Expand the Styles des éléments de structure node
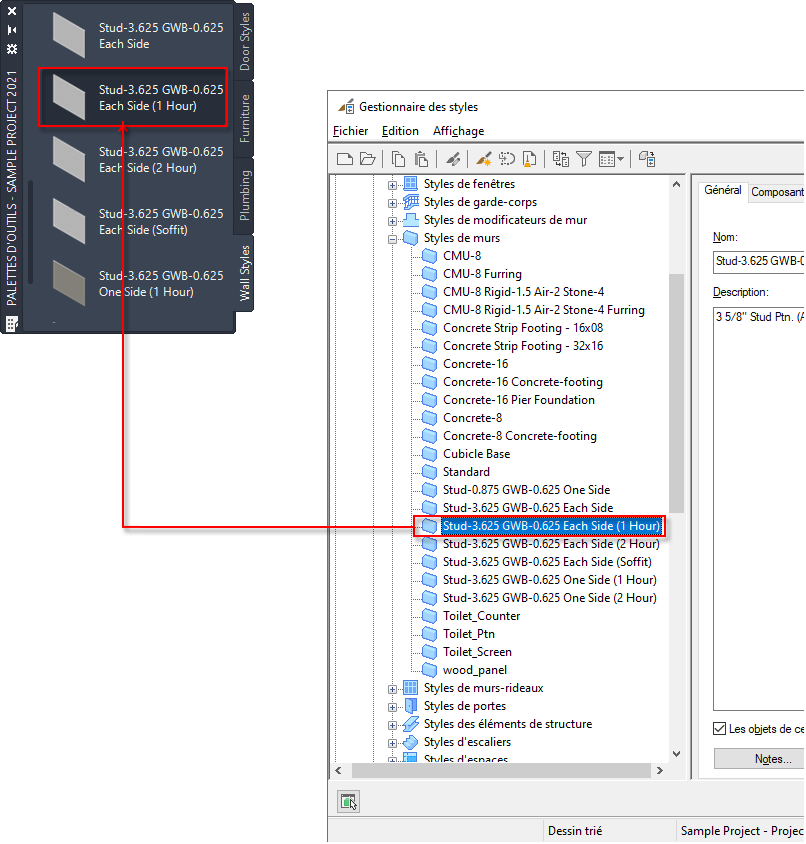This screenshot has height=844, width=806. point(393,726)
